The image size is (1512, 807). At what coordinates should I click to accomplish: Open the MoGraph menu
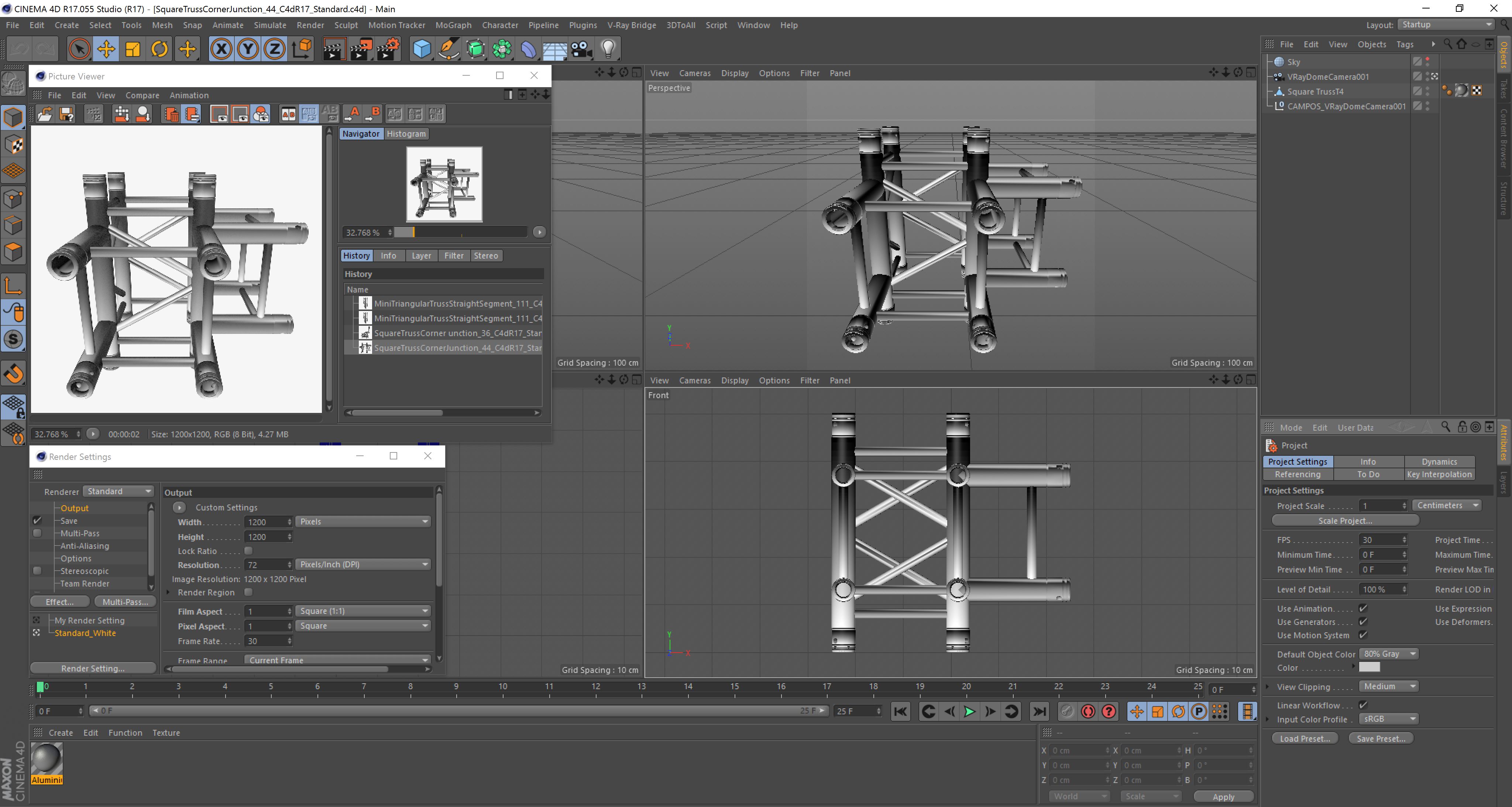point(453,25)
